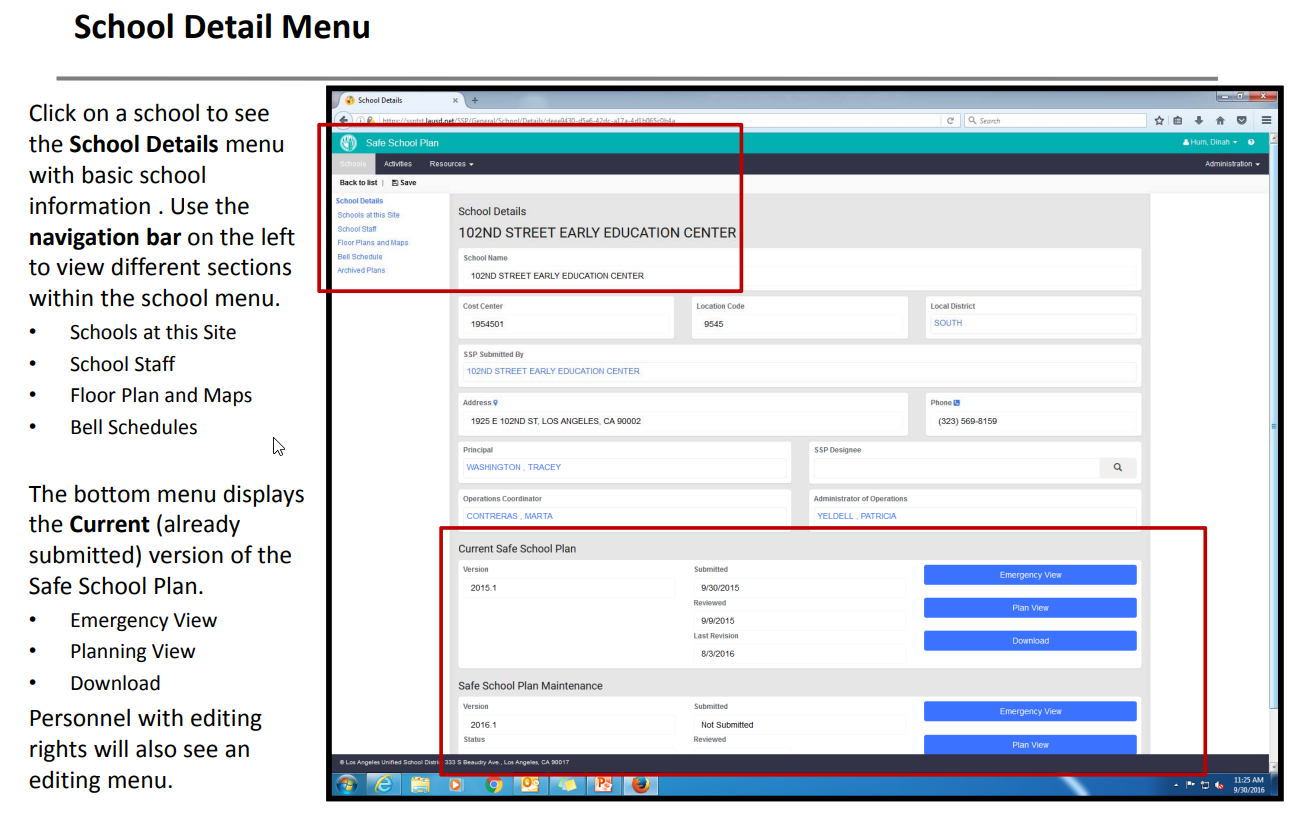Open Firefox downloads arrow icon
The image size is (1310, 816).
pyautogui.click(x=1199, y=120)
